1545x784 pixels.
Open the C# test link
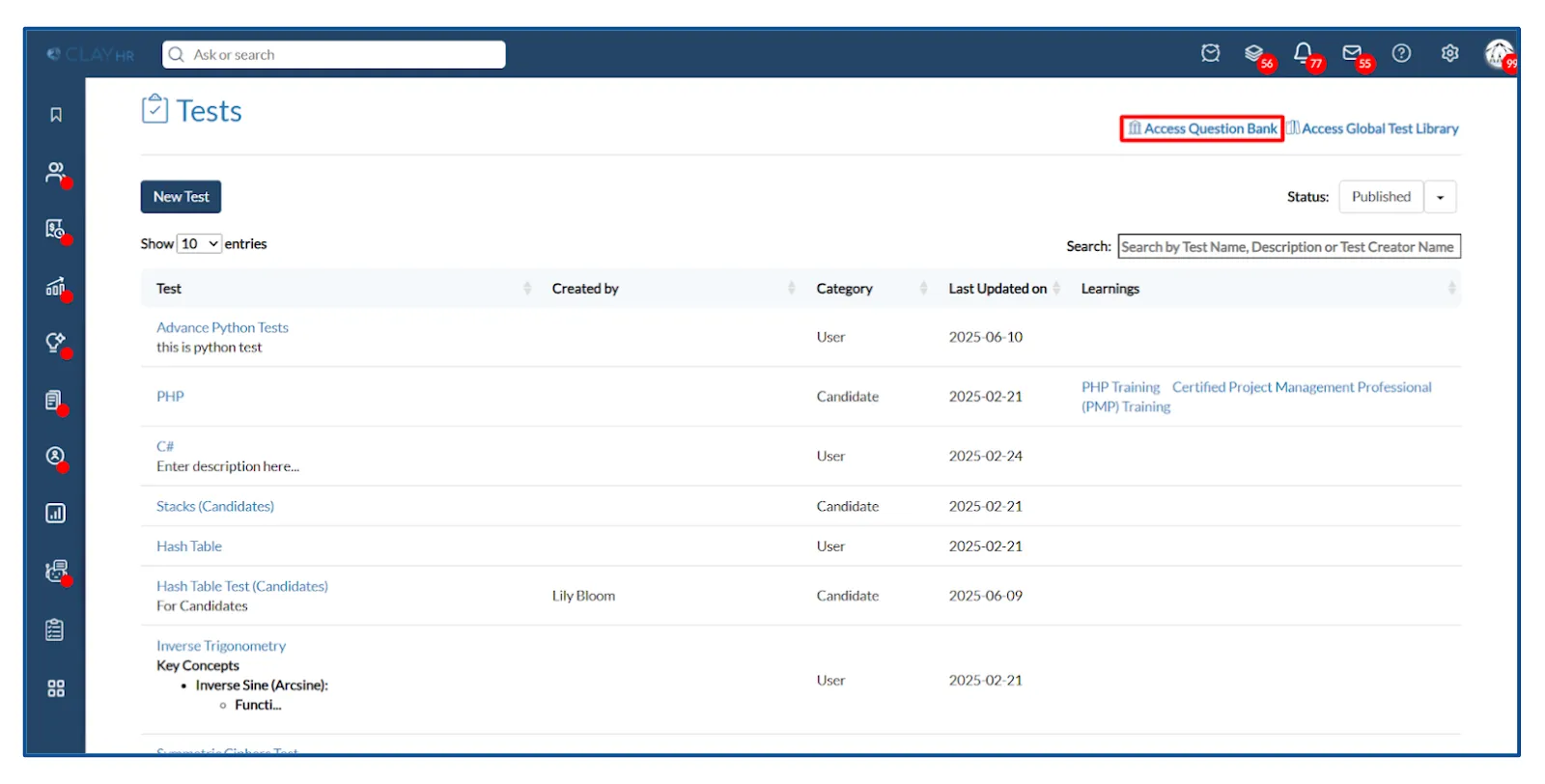(165, 447)
